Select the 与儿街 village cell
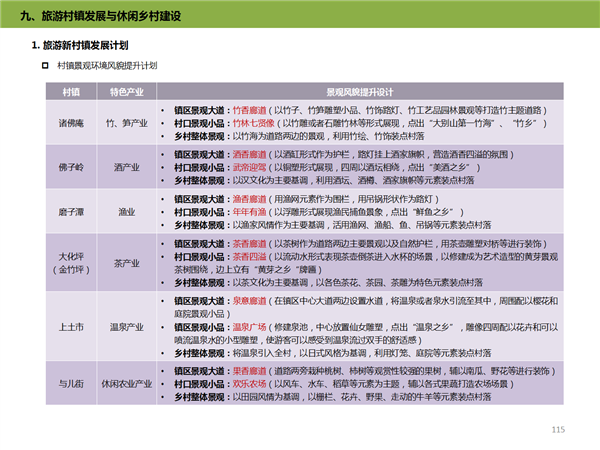The image size is (600, 450). [x=71, y=383]
